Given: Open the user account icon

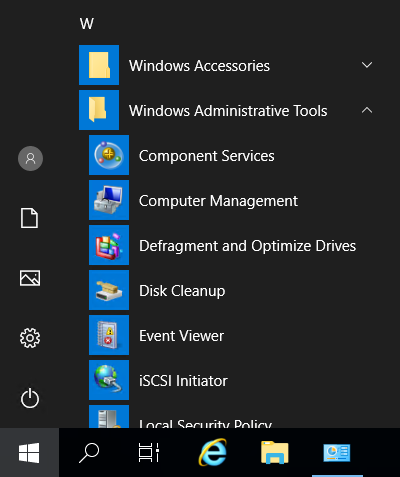Looking at the screenshot, I should coord(30,158).
